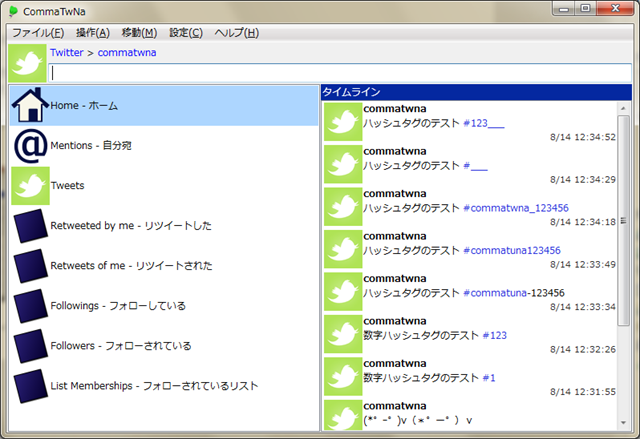The width and height of the screenshot is (640, 439).
Task: Click timestamp 8/14 12:34:18
Action: [583, 222]
